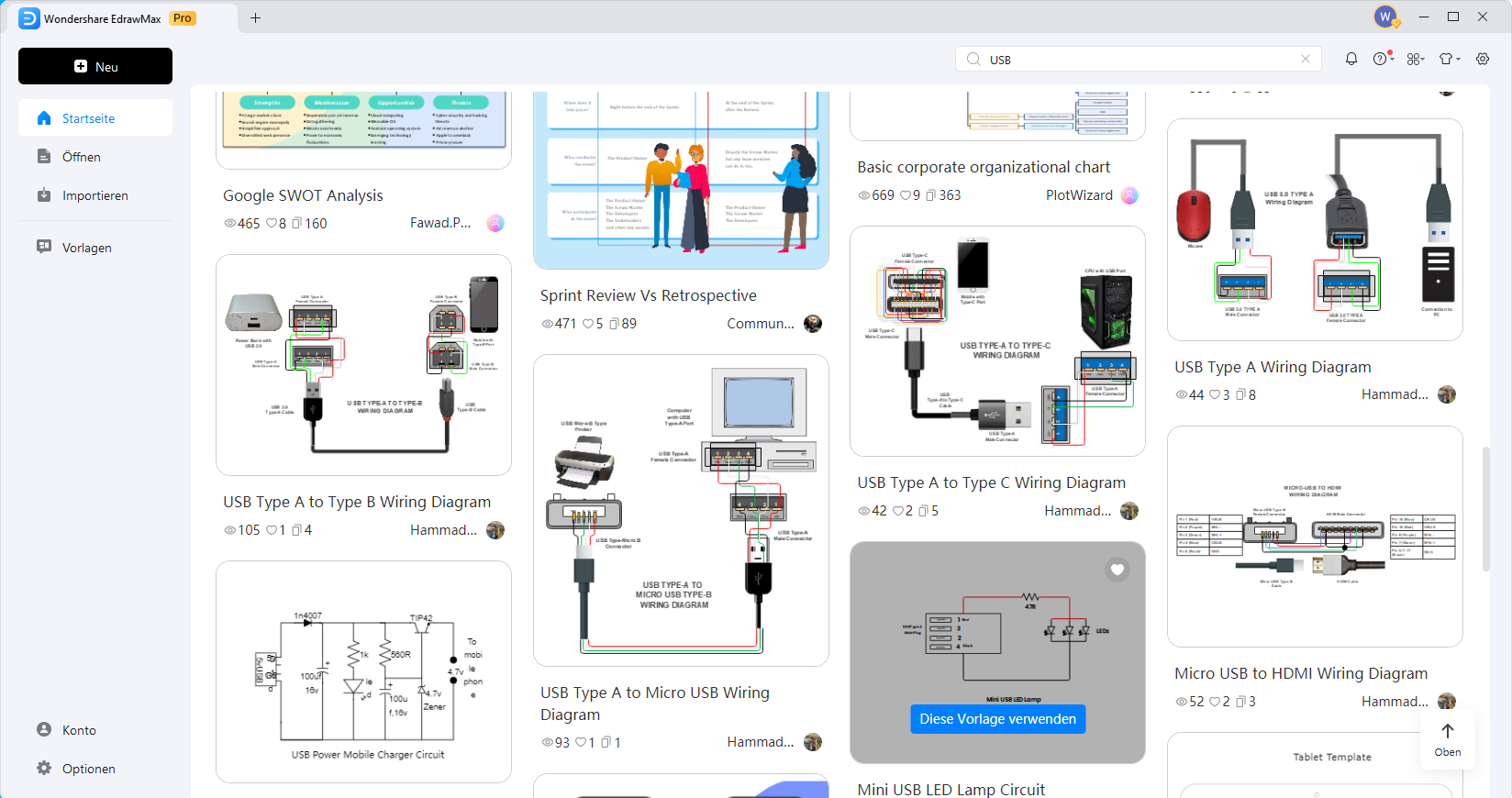Click the copy count icon on Google SWOT Analysis
The height and width of the screenshot is (798, 1512).
pyautogui.click(x=296, y=223)
